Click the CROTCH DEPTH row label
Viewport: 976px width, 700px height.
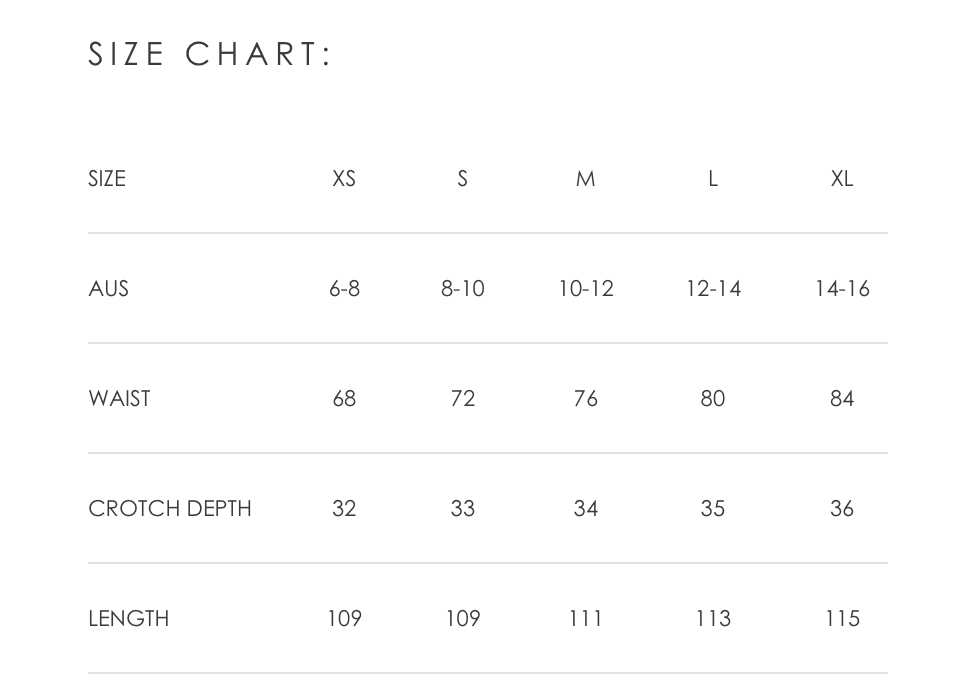(170, 508)
